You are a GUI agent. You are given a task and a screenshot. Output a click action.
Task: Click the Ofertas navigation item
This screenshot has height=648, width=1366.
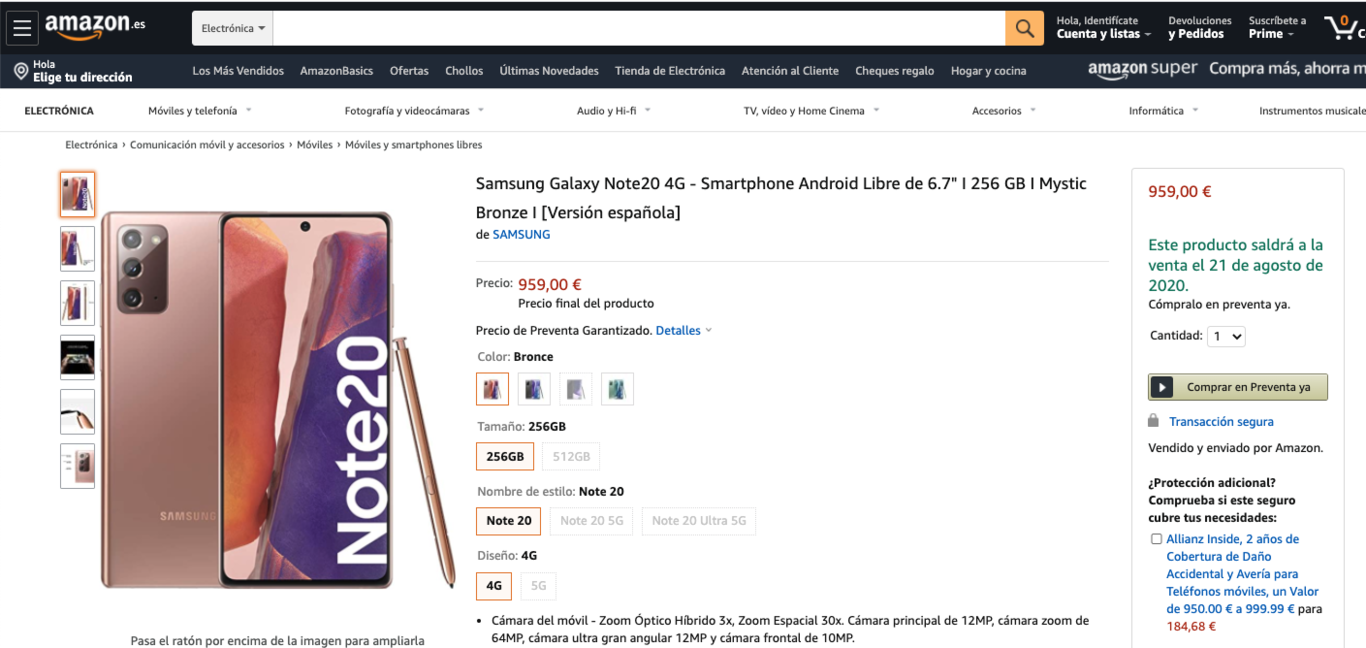[x=408, y=71]
